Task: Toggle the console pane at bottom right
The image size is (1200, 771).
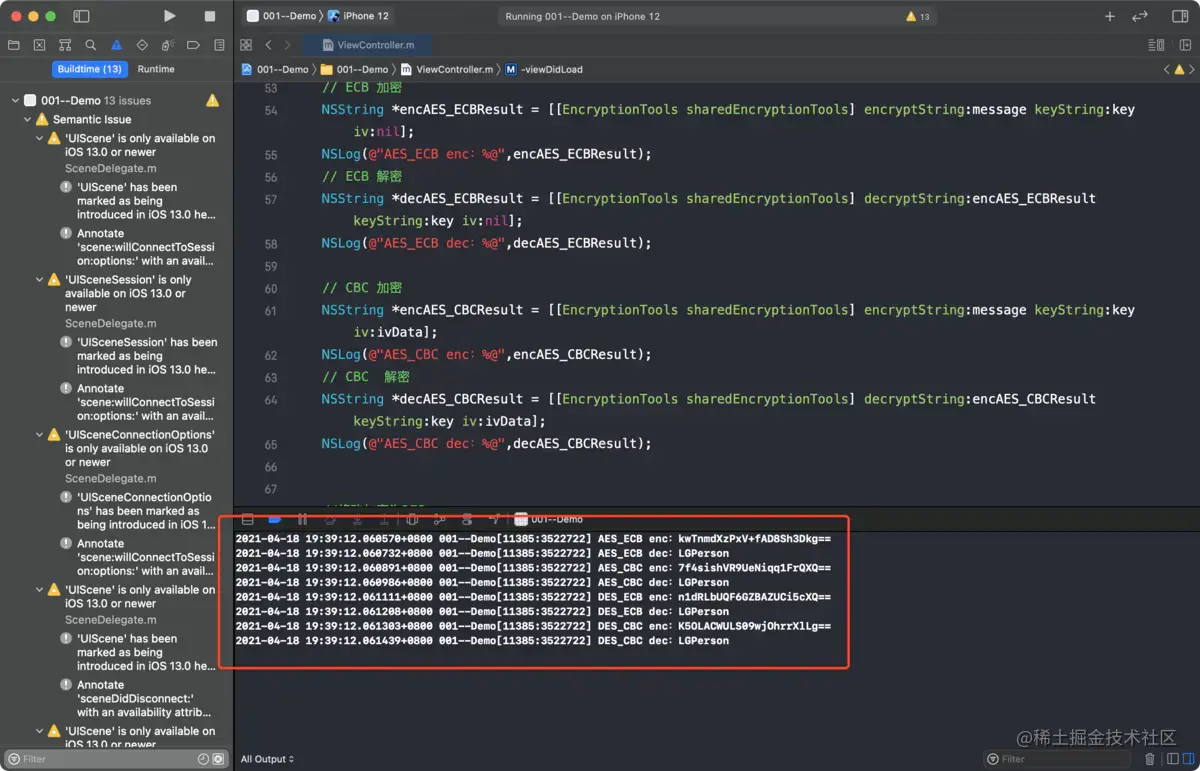Action: coord(1186,759)
